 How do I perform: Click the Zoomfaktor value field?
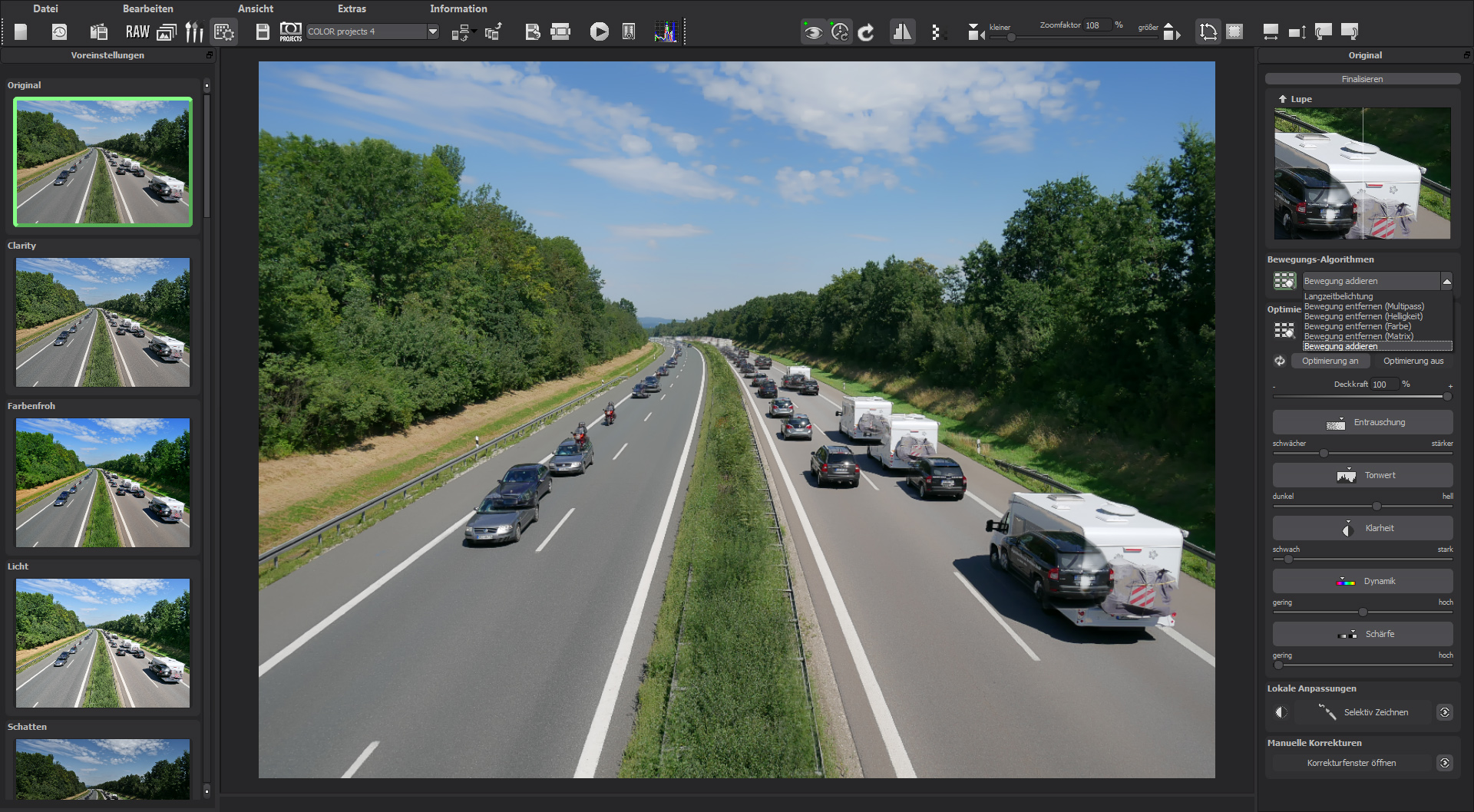click(1096, 25)
